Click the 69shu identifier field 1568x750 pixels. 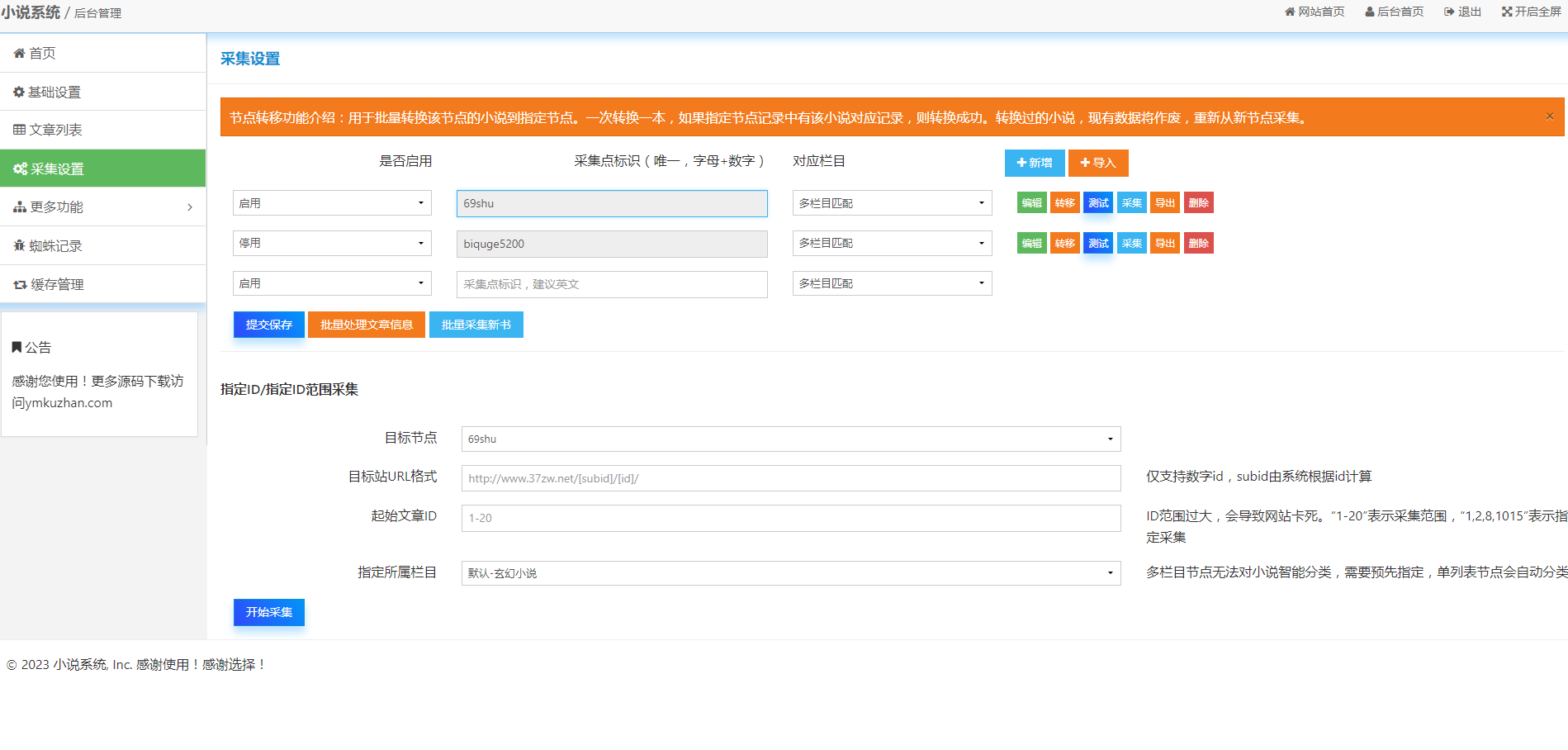pos(612,203)
